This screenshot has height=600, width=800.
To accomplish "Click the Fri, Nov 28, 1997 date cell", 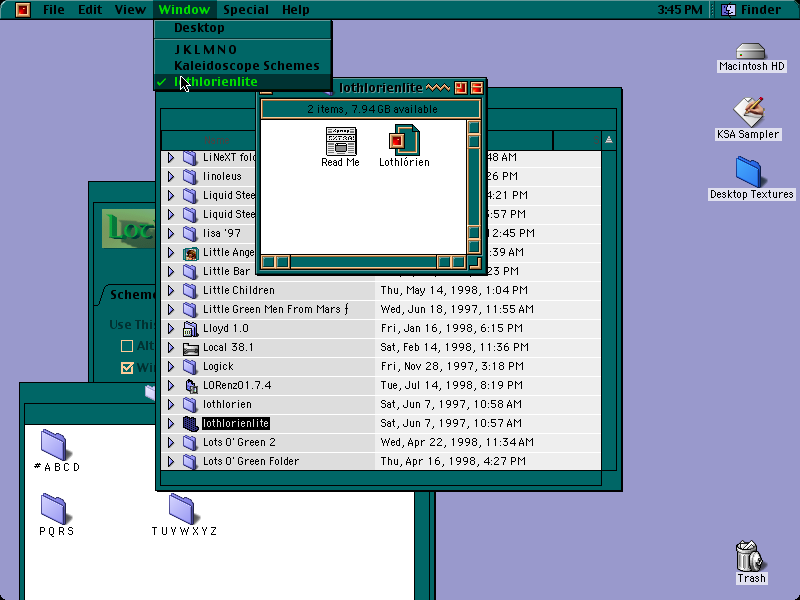I will coord(452,367).
